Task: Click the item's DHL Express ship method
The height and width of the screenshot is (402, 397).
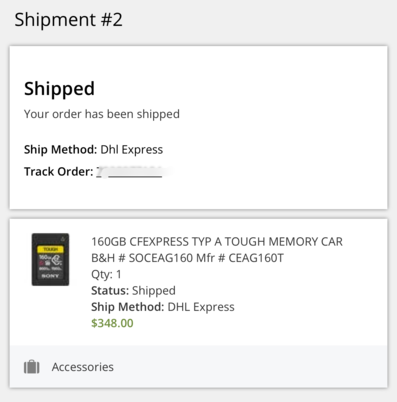Action: point(201,307)
